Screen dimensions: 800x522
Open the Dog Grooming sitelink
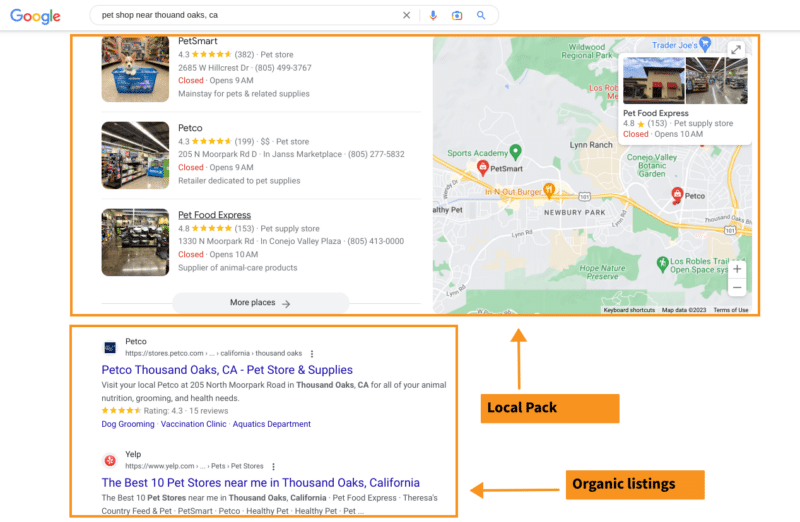[128, 424]
